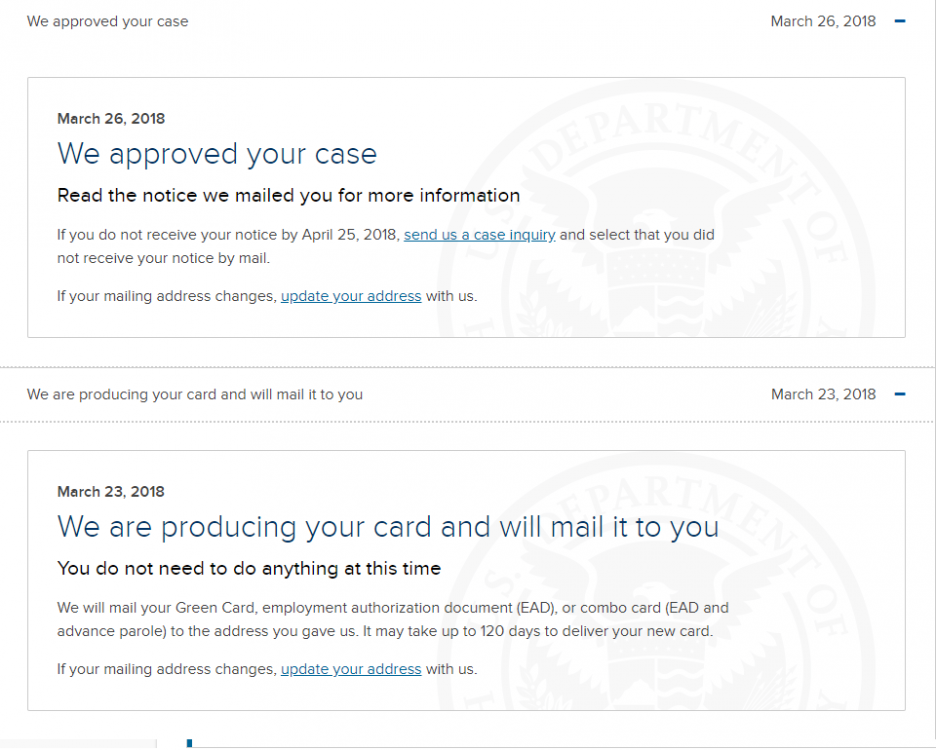936x750 pixels.
Task: Click the bold March 23, 2018 date in card
Action: [111, 492]
